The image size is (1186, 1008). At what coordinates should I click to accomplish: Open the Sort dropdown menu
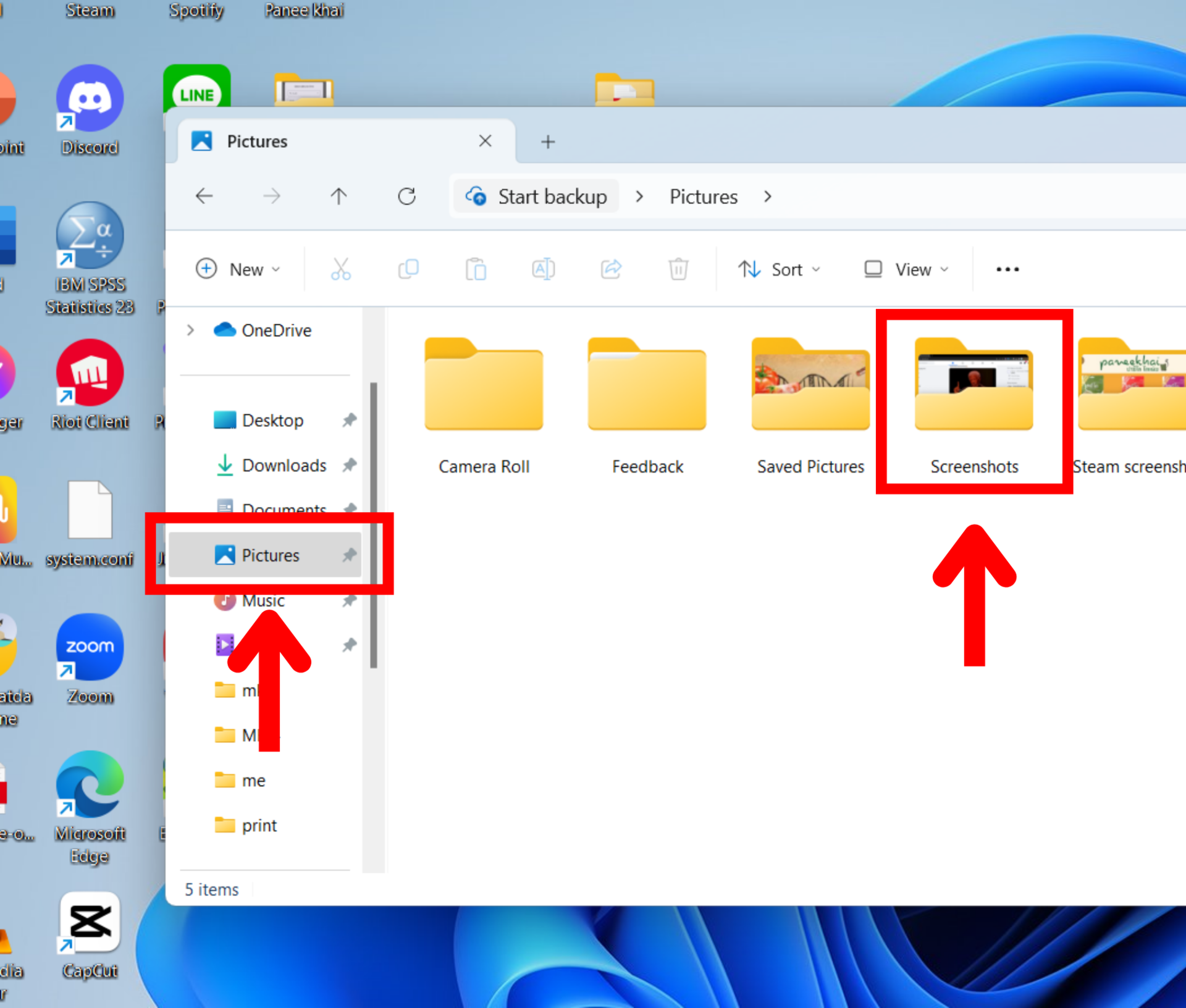(780, 269)
